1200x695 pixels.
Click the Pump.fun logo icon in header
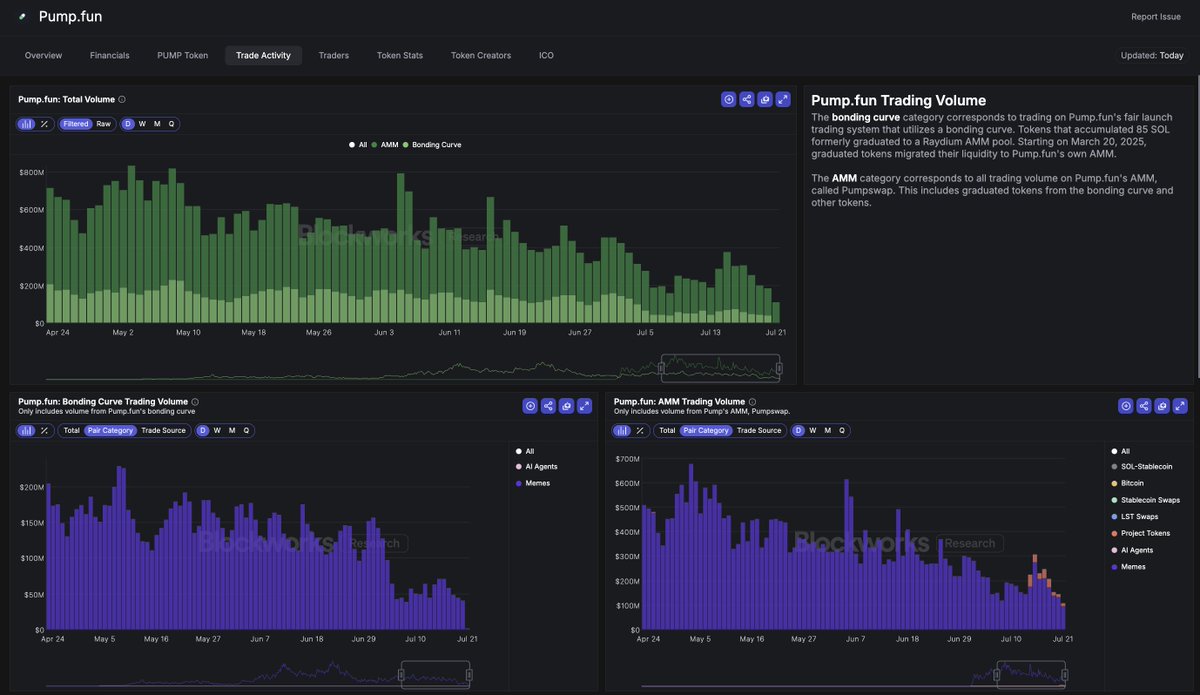pos(23,17)
